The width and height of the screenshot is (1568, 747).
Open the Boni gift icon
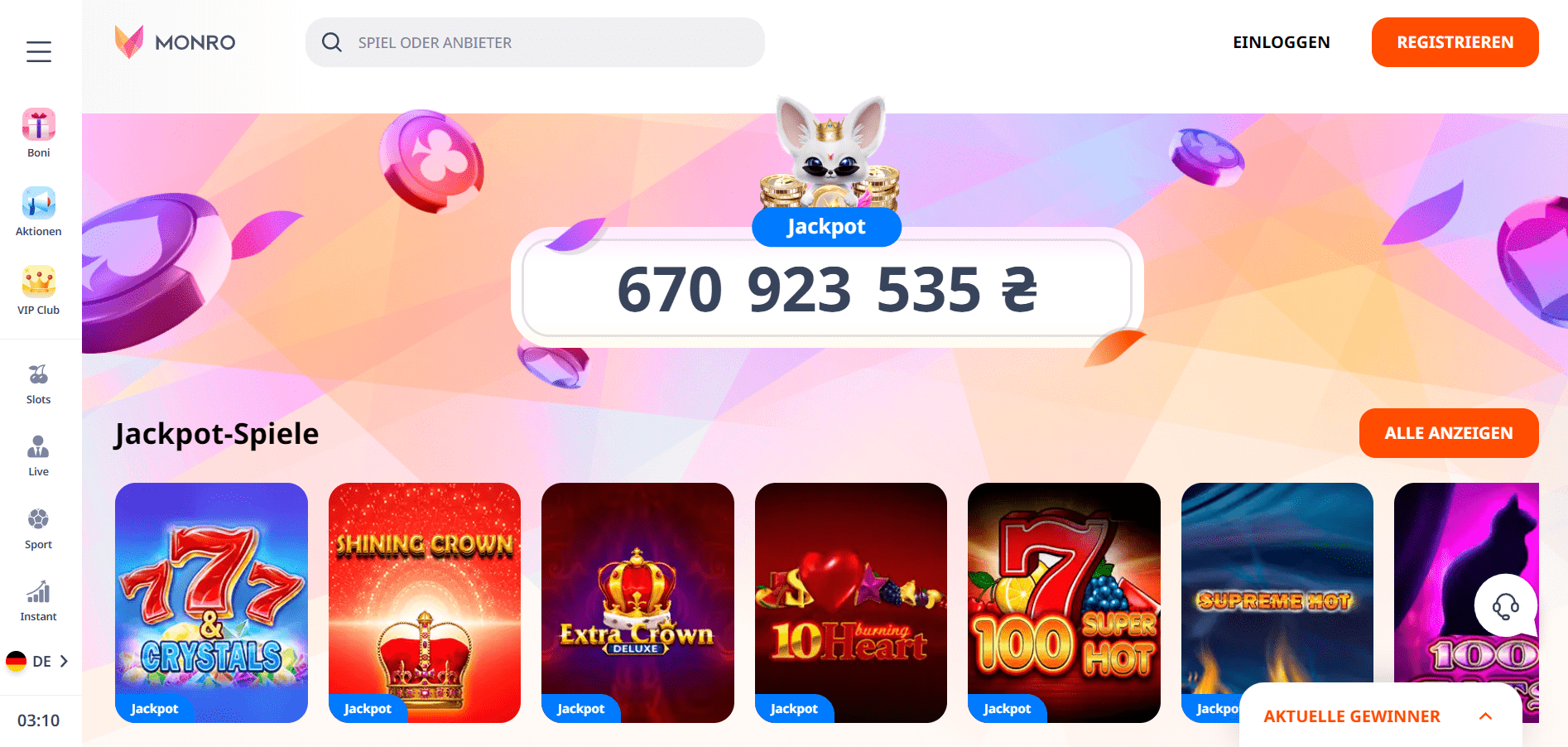pyautogui.click(x=39, y=125)
